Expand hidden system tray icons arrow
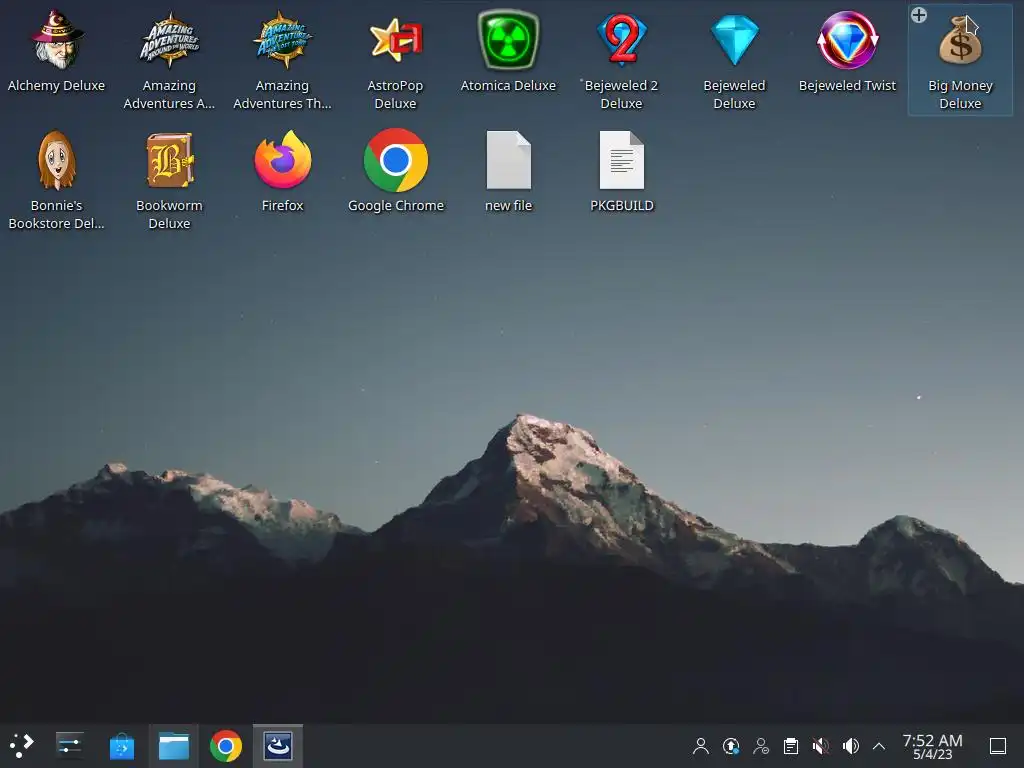1024x768 pixels. (879, 746)
